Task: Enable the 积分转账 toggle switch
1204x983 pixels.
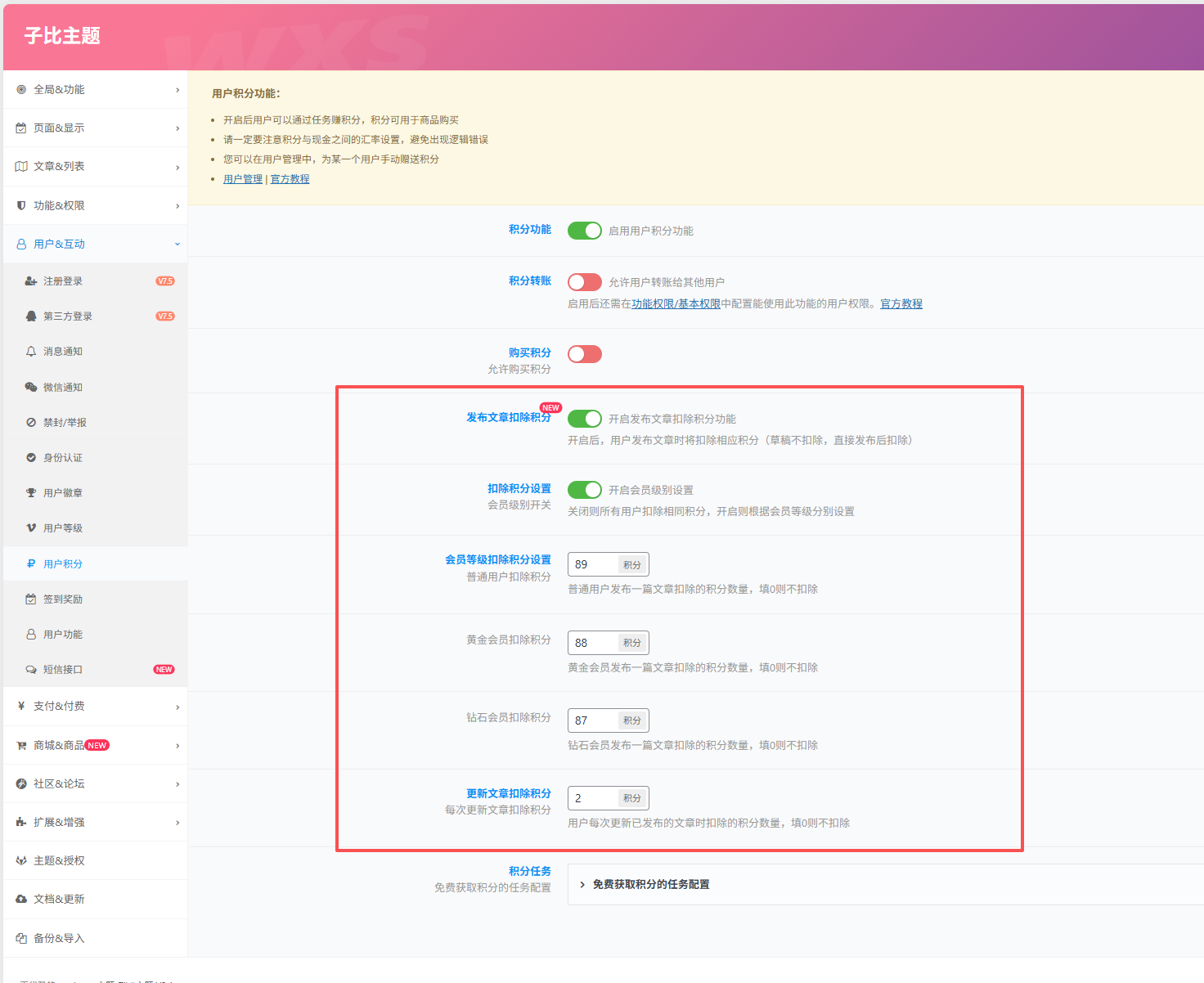Action: (x=584, y=282)
